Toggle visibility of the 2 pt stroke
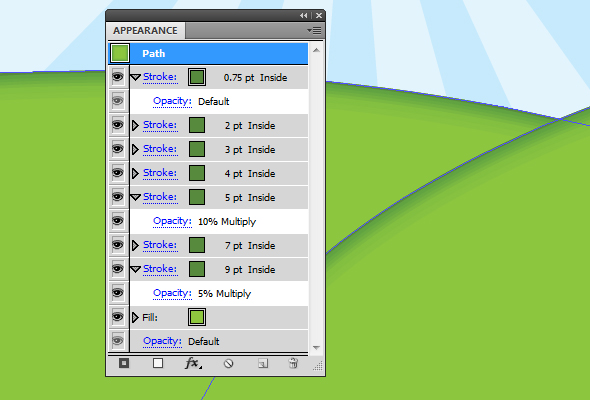The width and height of the screenshot is (590, 400). (118, 125)
